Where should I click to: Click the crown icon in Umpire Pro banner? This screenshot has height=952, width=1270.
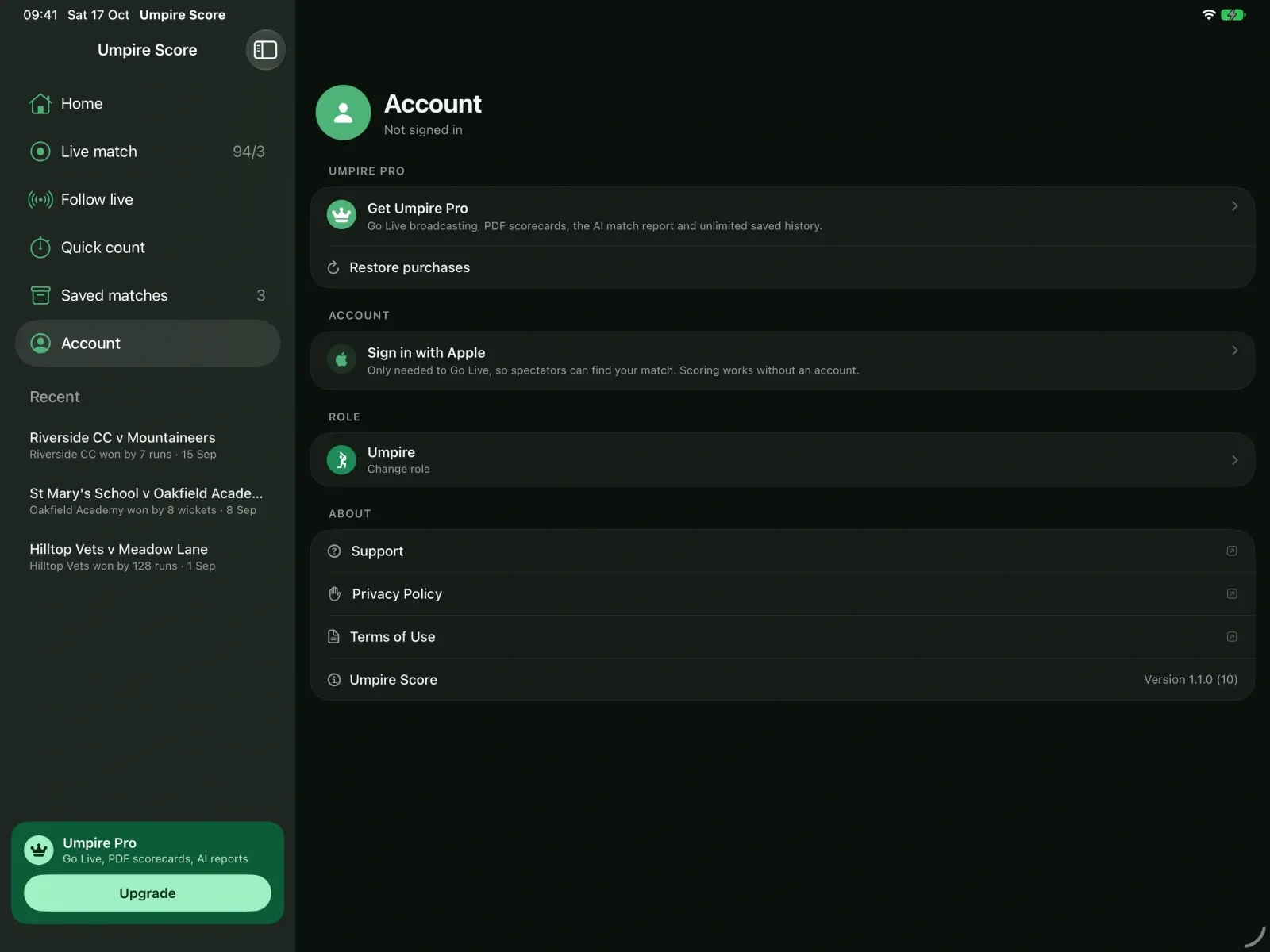pyautogui.click(x=39, y=850)
